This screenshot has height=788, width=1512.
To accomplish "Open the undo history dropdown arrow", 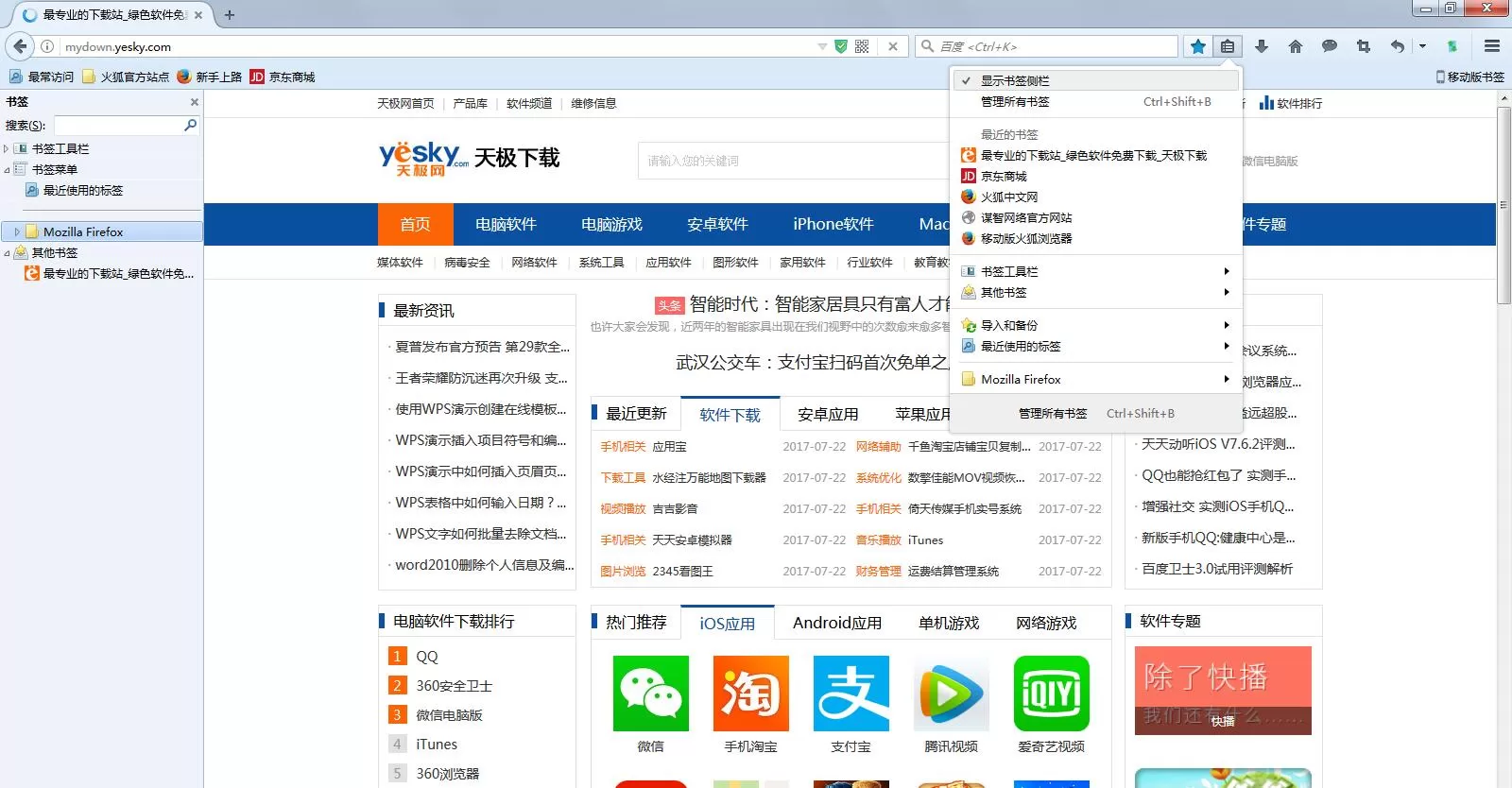I will click(1422, 46).
